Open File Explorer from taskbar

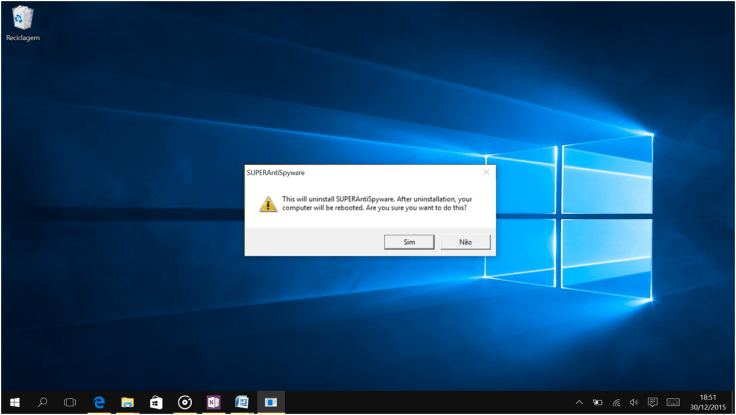128,402
